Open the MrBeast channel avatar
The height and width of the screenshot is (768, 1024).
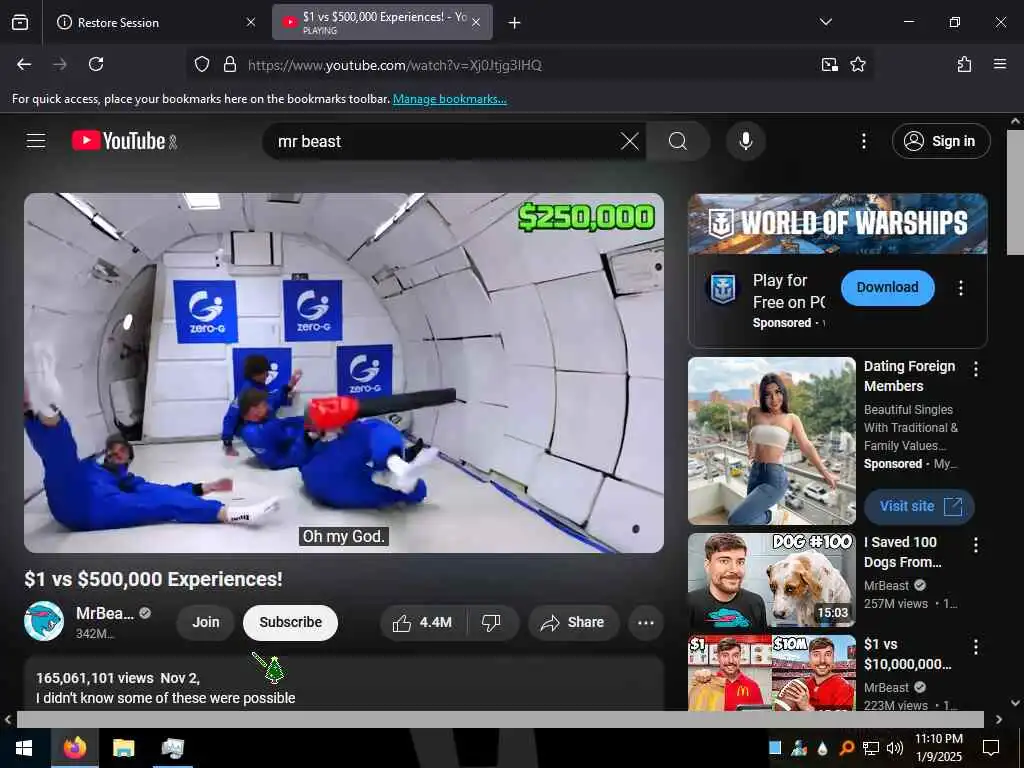(x=44, y=621)
